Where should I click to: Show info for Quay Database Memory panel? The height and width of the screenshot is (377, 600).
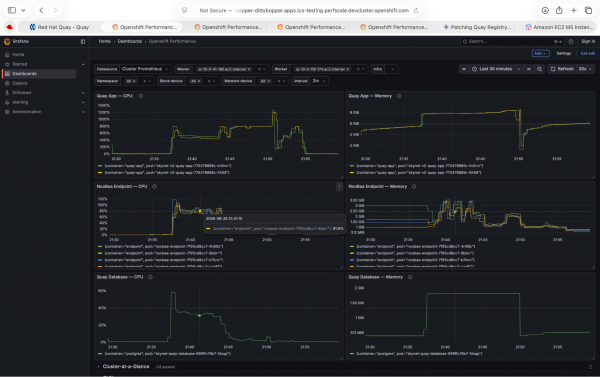410,277
